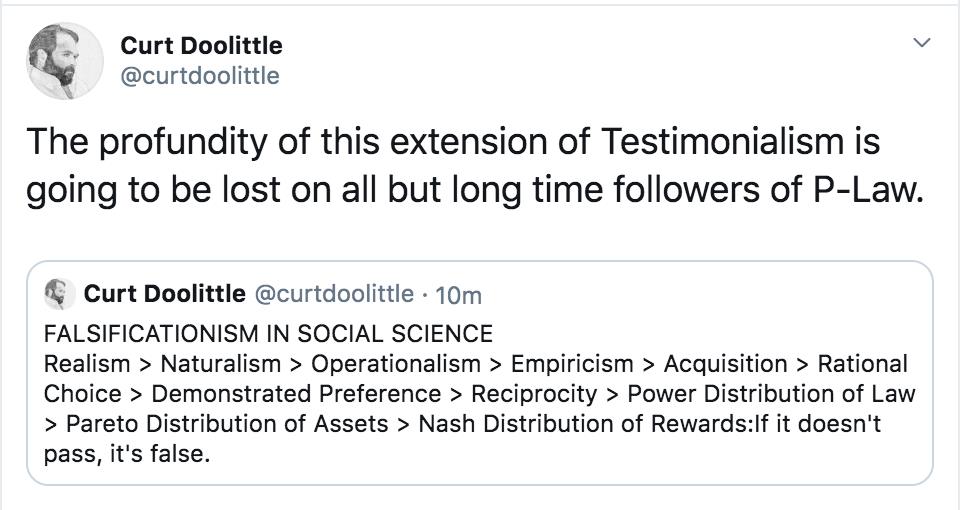
Task: Open Curt Doolittle name at tweet top
Action: (201, 45)
